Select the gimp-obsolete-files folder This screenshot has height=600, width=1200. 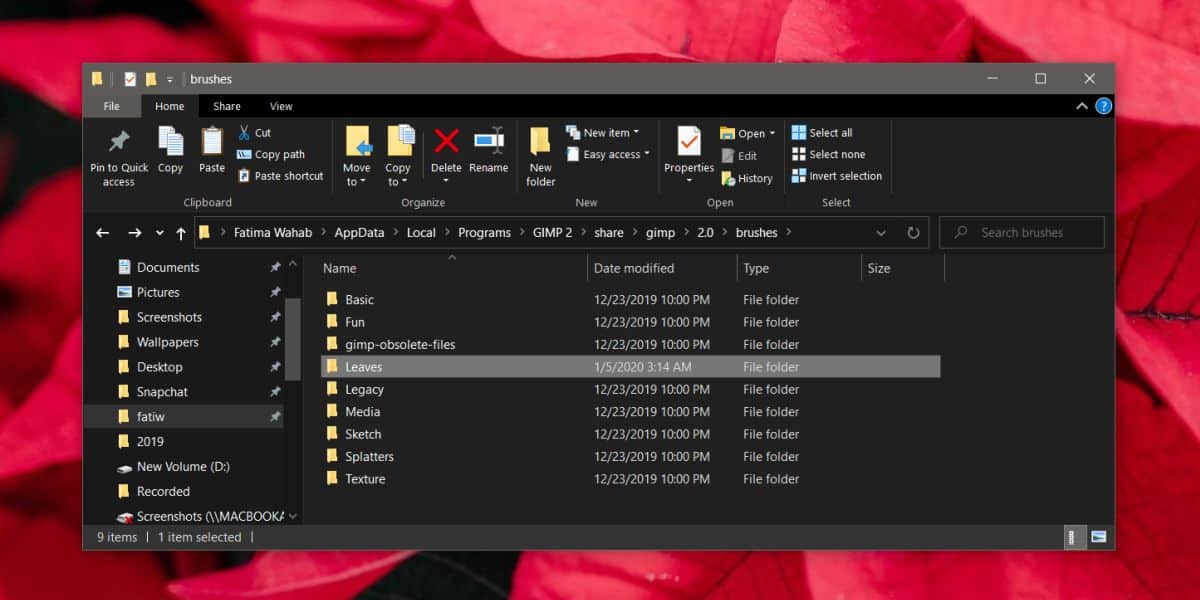pos(630,345)
